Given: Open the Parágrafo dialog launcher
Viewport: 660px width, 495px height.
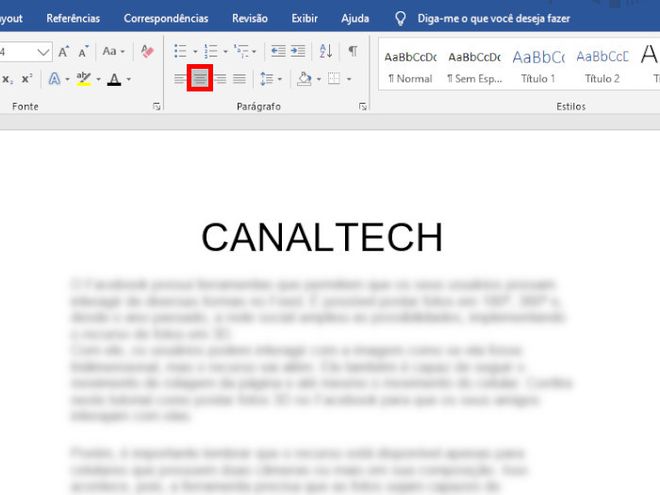Looking at the screenshot, I should pyautogui.click(x=362, y=106).
